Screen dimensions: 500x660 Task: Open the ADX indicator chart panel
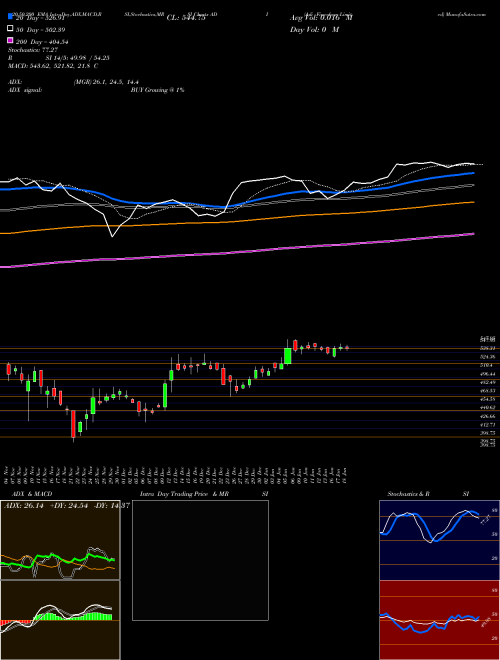[60, 540]
